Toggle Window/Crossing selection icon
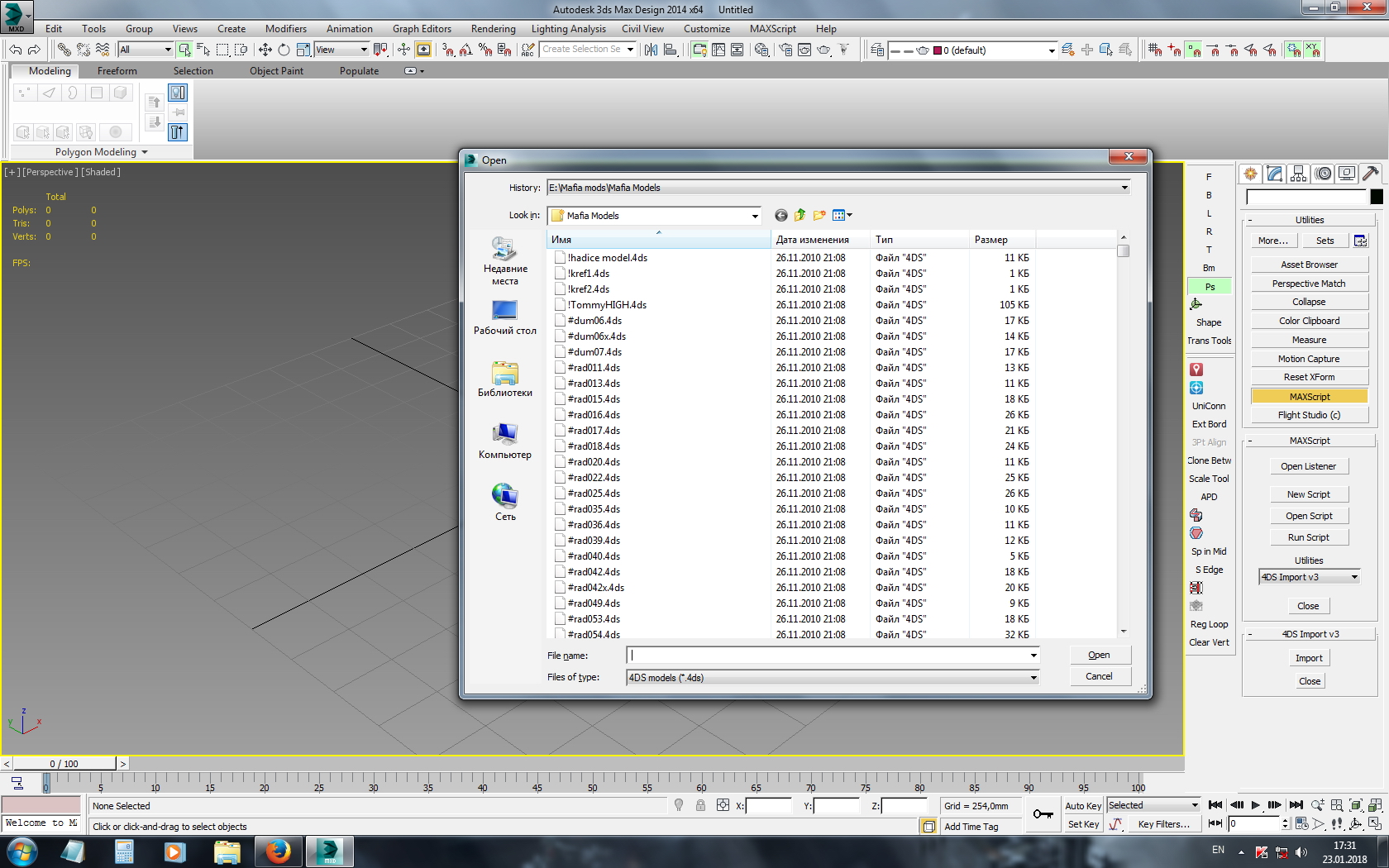The width and height of the screenshot is (1389, 868). tap(241, 50)
